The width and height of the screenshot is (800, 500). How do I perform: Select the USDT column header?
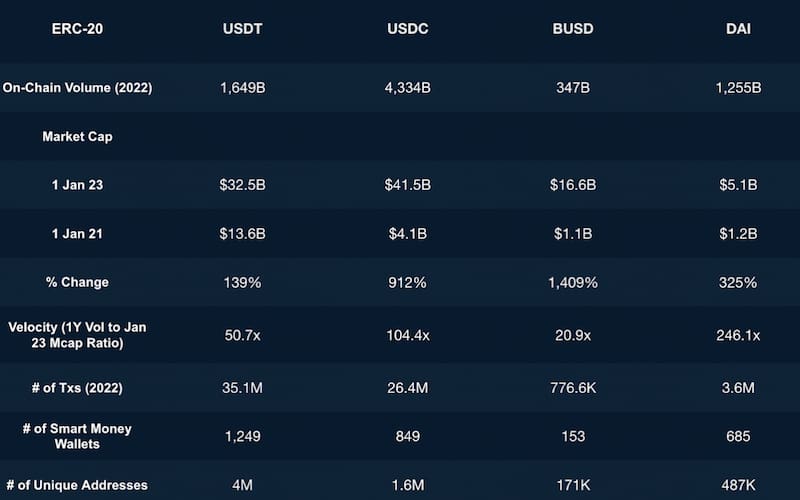click(241, 29)
